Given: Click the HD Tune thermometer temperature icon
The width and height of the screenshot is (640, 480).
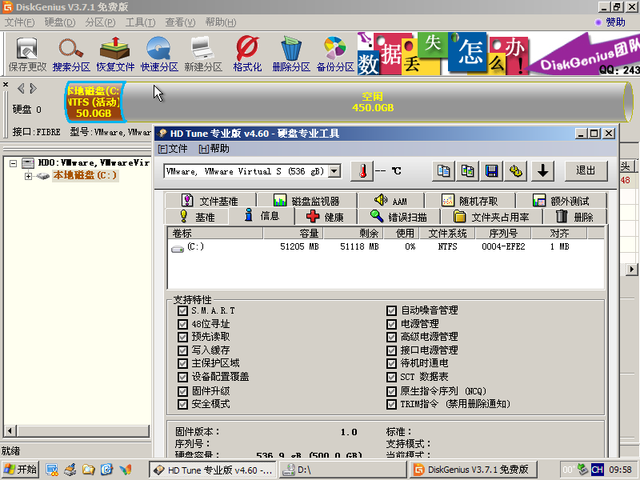Looking at the screenshot, I should click(x=362, y=171).
